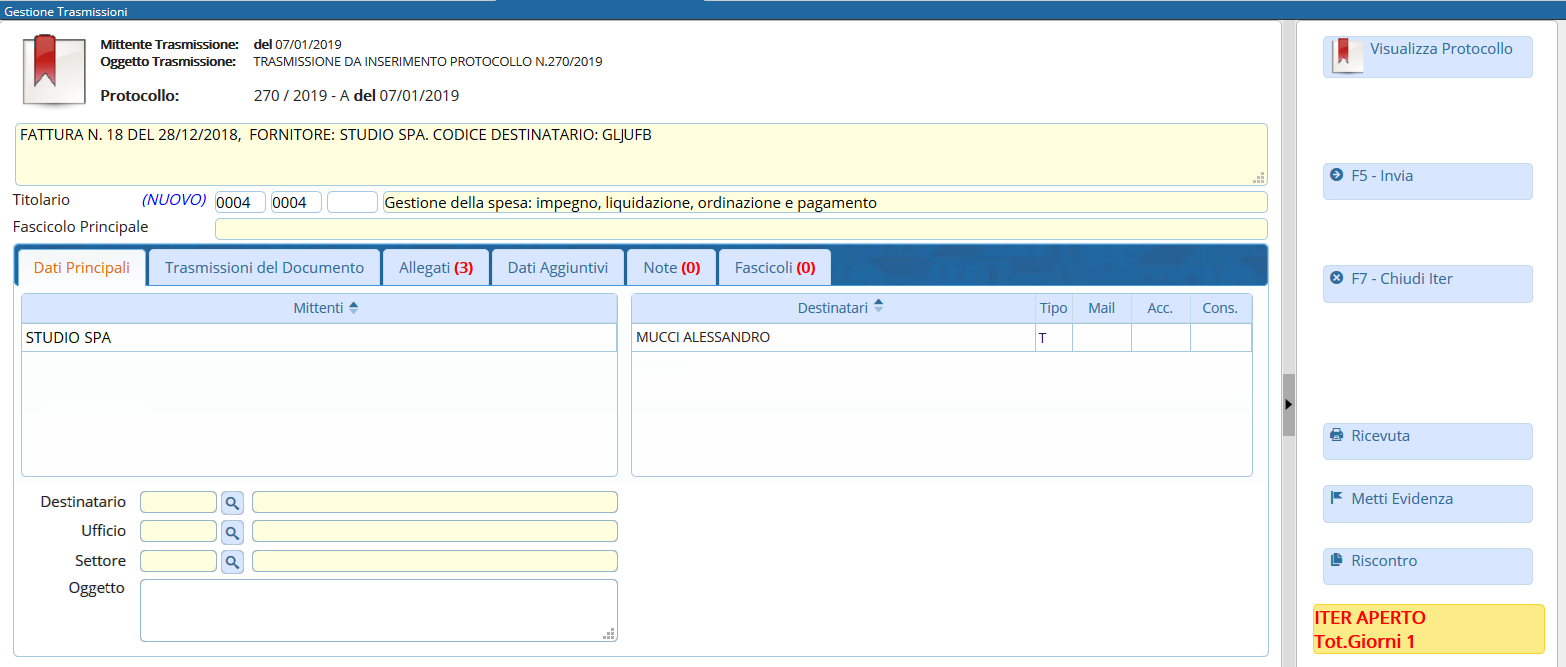This screenshot has width=1566, height=667.
Task: Open the Allegati (3) tab
Action: tap(435, 268)
